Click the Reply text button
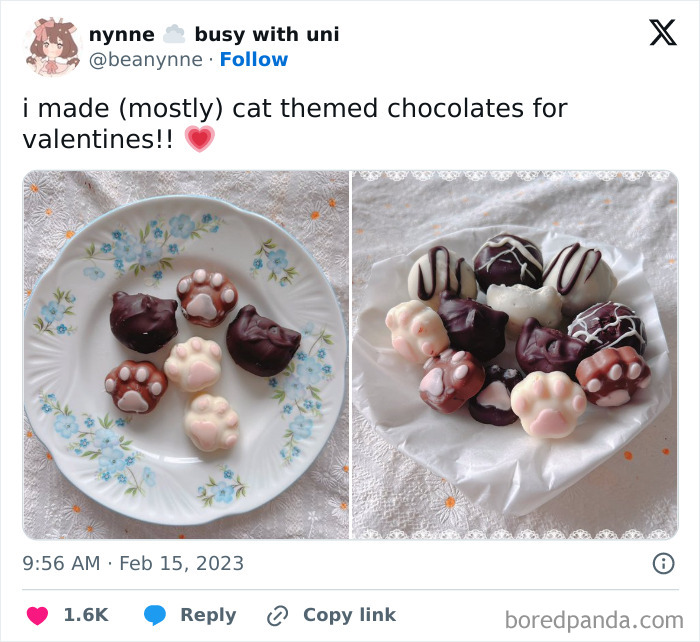The height and width of the screenshot is (642, 700). pos(208,615)
